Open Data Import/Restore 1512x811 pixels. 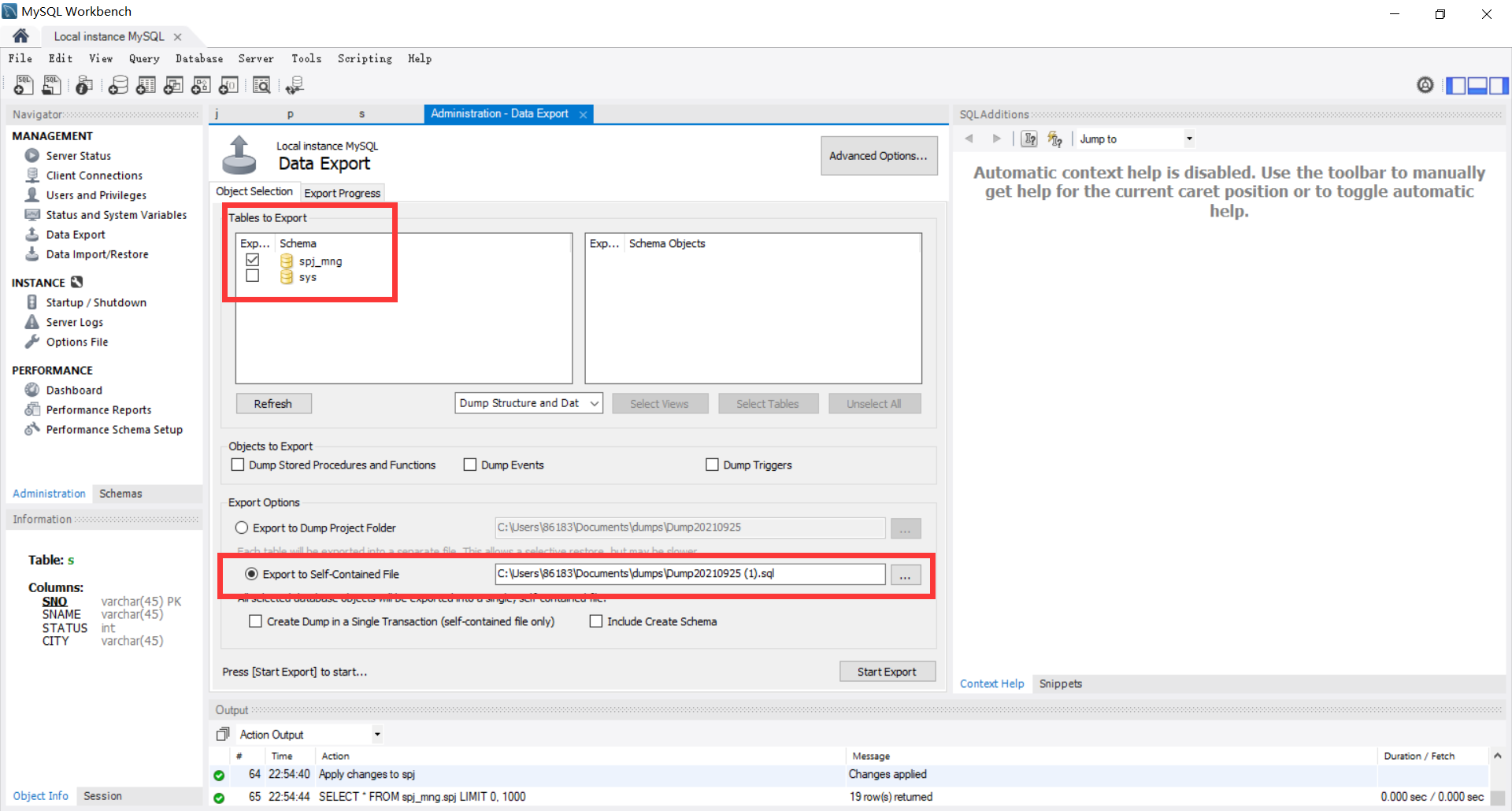point(97,254)
